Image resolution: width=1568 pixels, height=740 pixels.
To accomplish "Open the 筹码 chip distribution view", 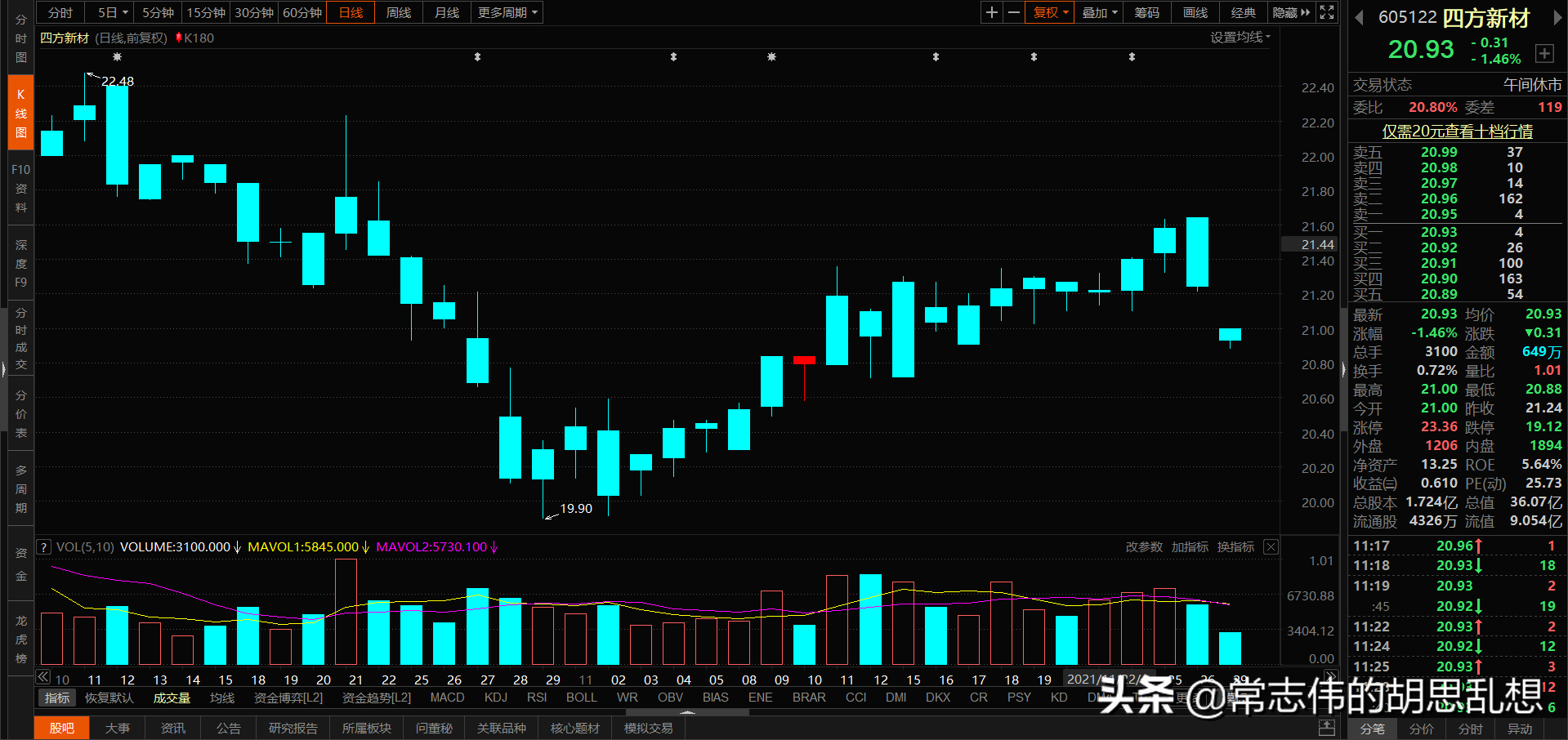I will [1146, 12].
